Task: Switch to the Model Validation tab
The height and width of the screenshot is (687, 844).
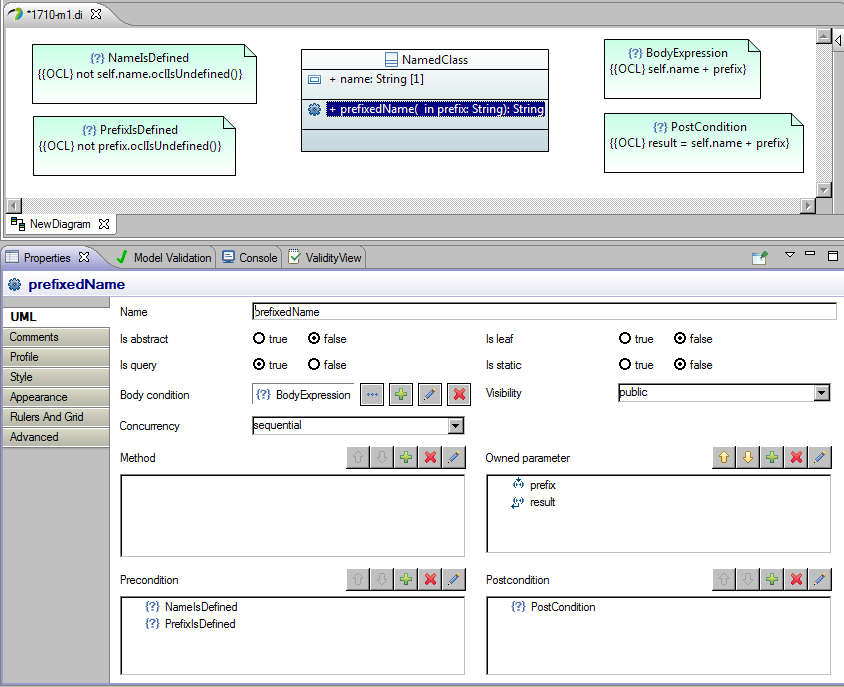Action: 165,258
